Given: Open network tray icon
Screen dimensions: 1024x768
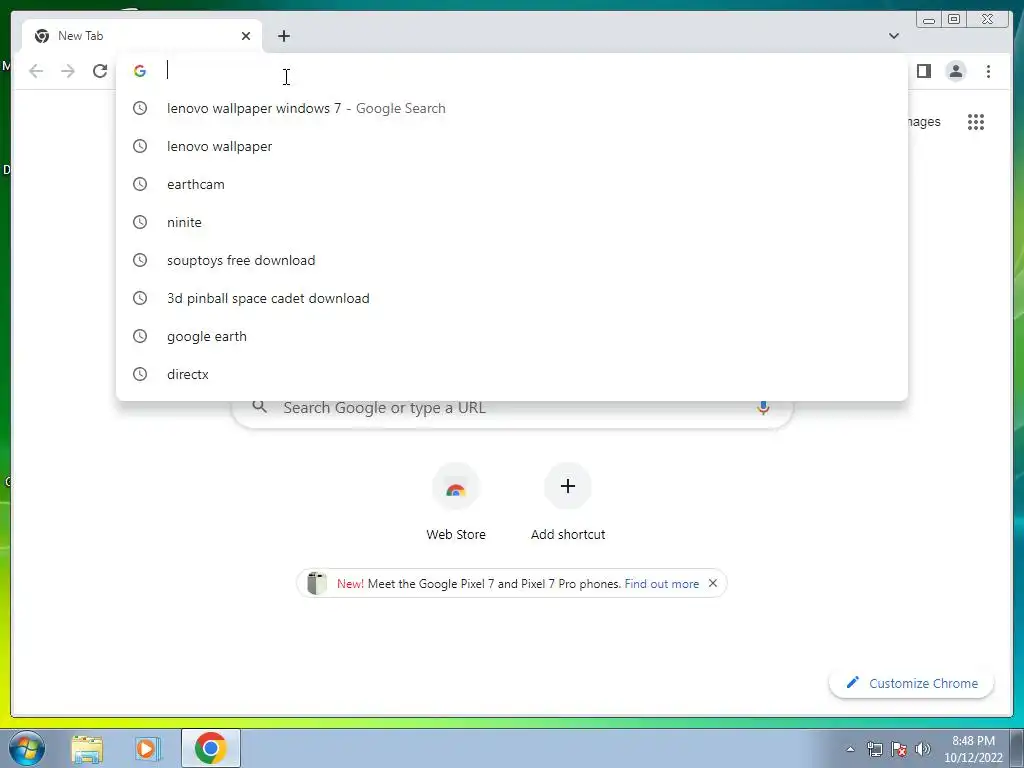Looking at the screenshot, I should (874, 749).
